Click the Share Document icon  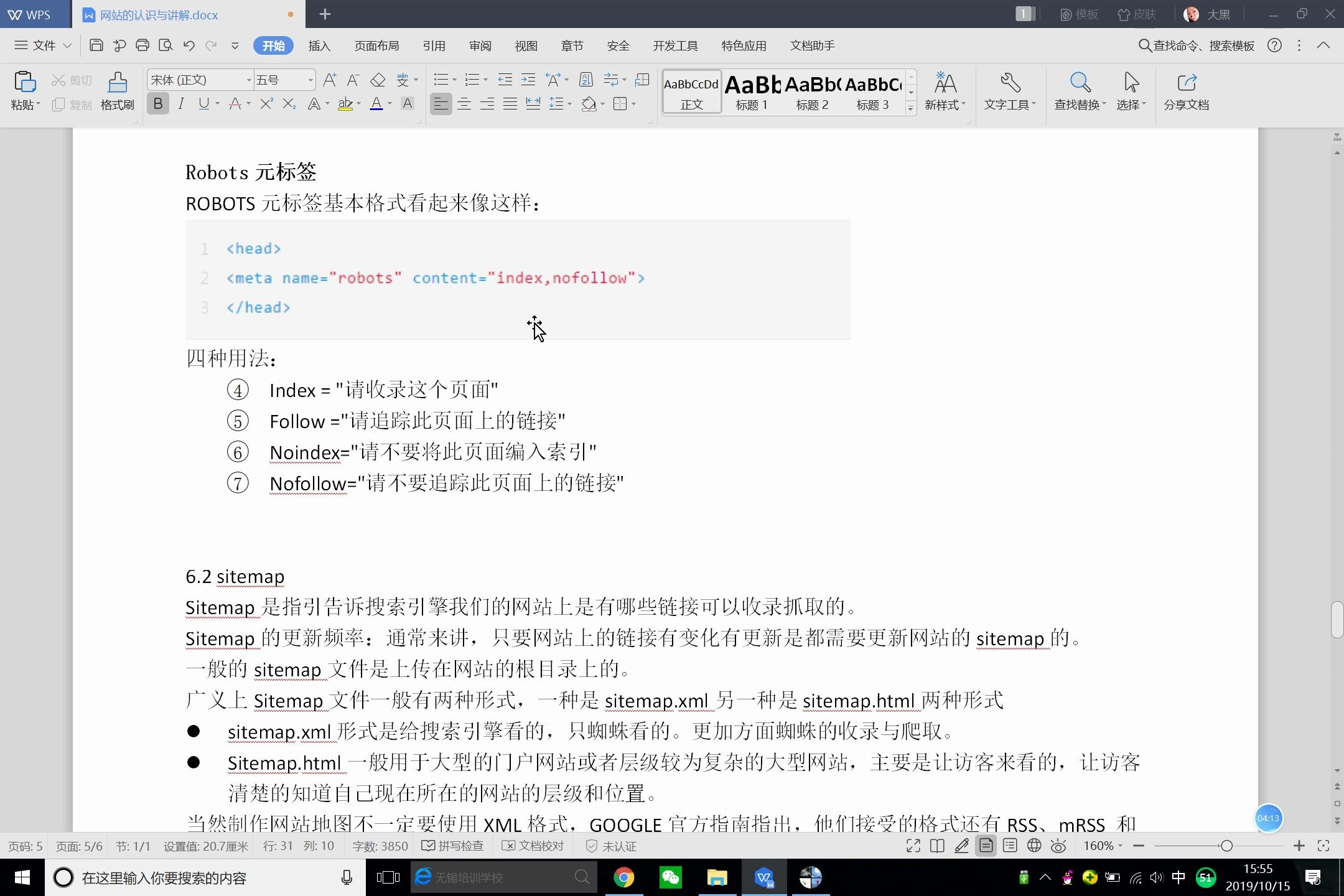click(x=1187, y=91)
